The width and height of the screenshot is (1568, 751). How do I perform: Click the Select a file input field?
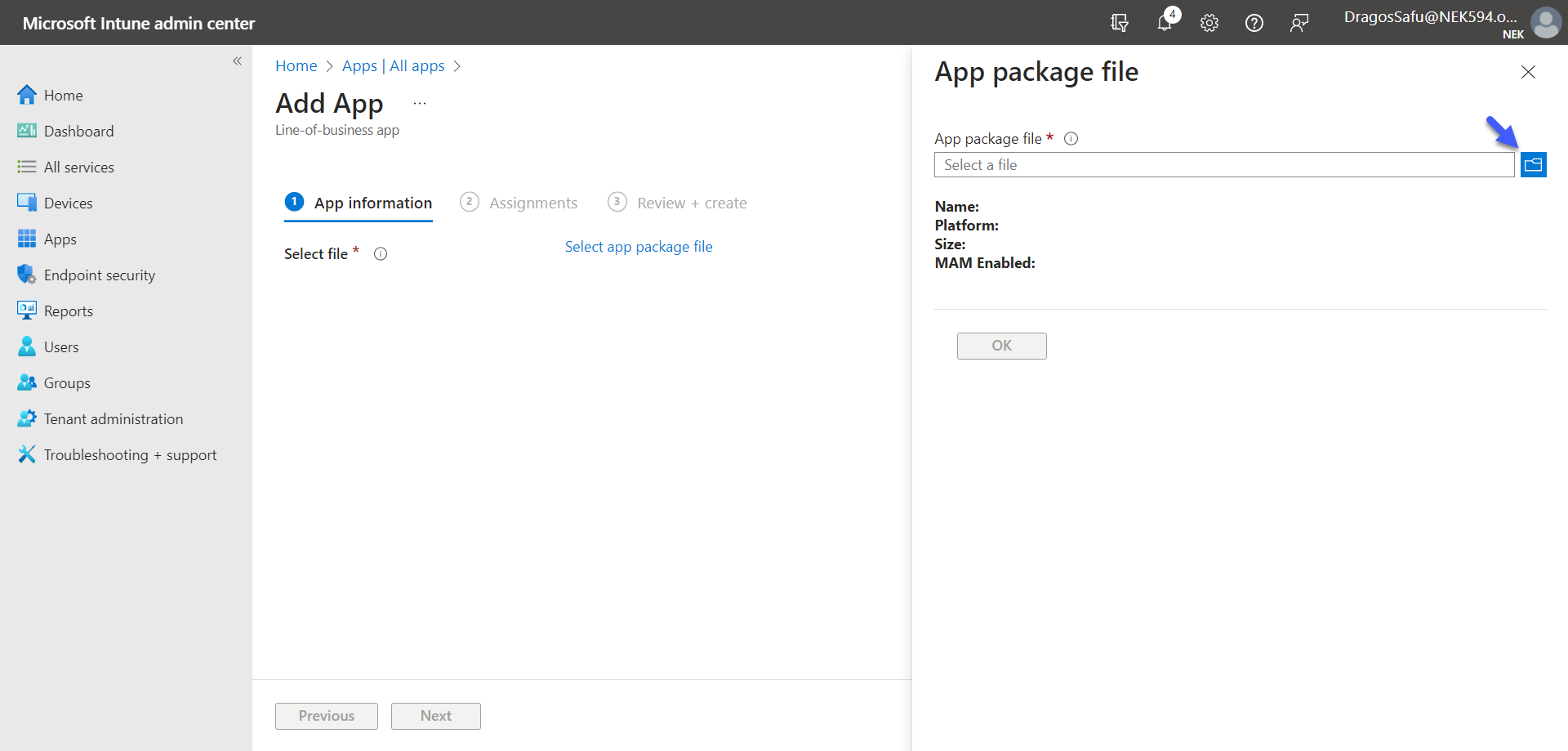[x=1224, y=165]
